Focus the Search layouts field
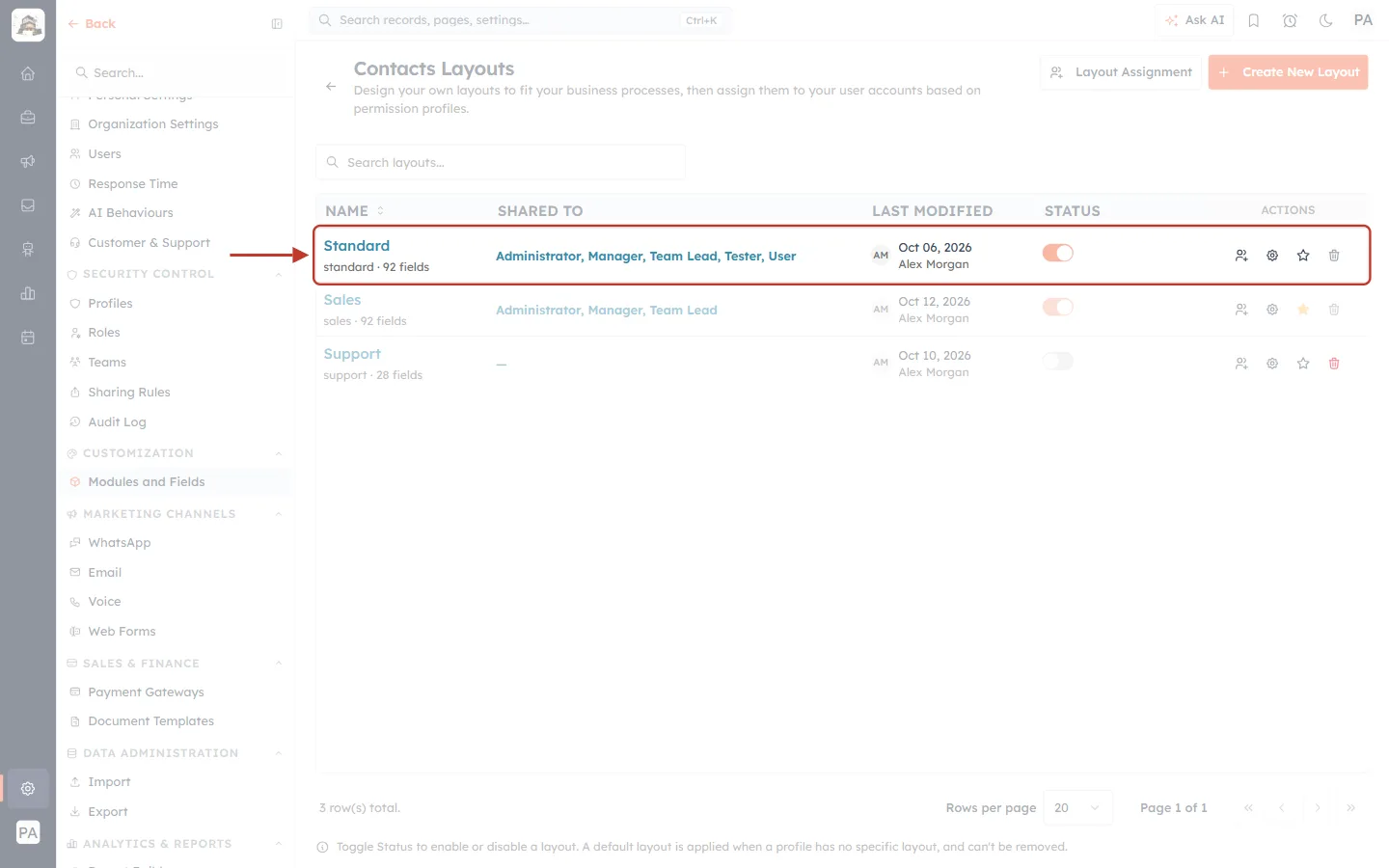Viewport: 1389px width, 868px height. click(x=501, y=162)
